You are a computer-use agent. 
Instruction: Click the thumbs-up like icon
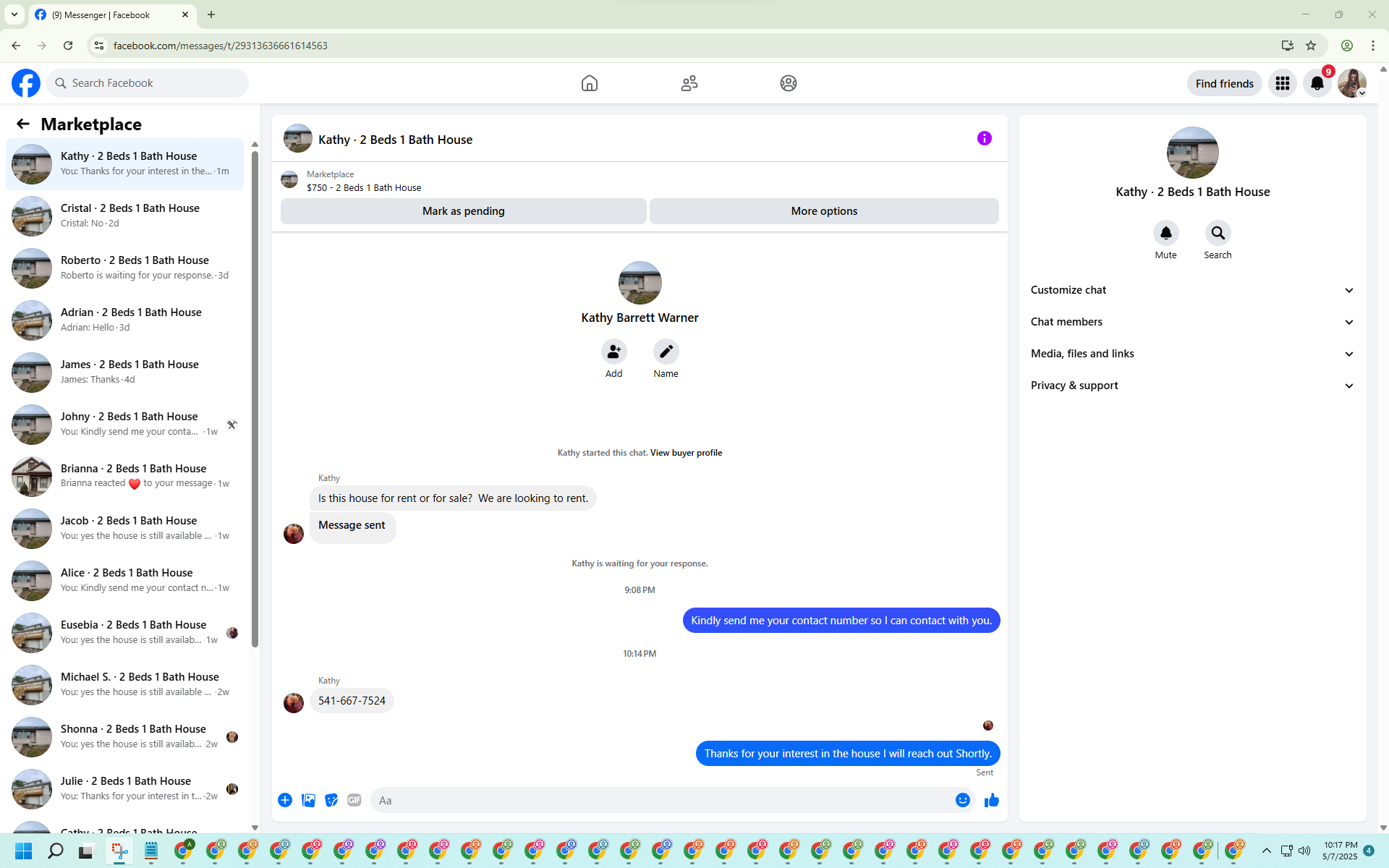click(991, 800)
